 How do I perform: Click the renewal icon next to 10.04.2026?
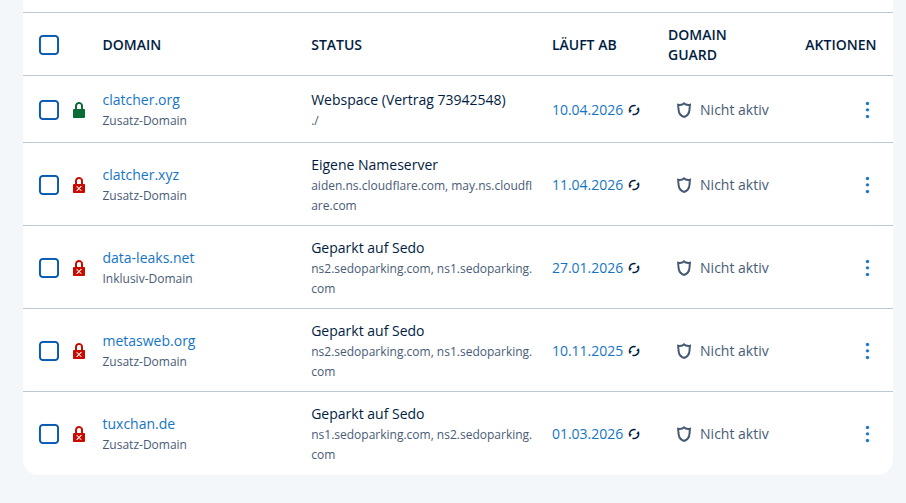tap(634, 110)
